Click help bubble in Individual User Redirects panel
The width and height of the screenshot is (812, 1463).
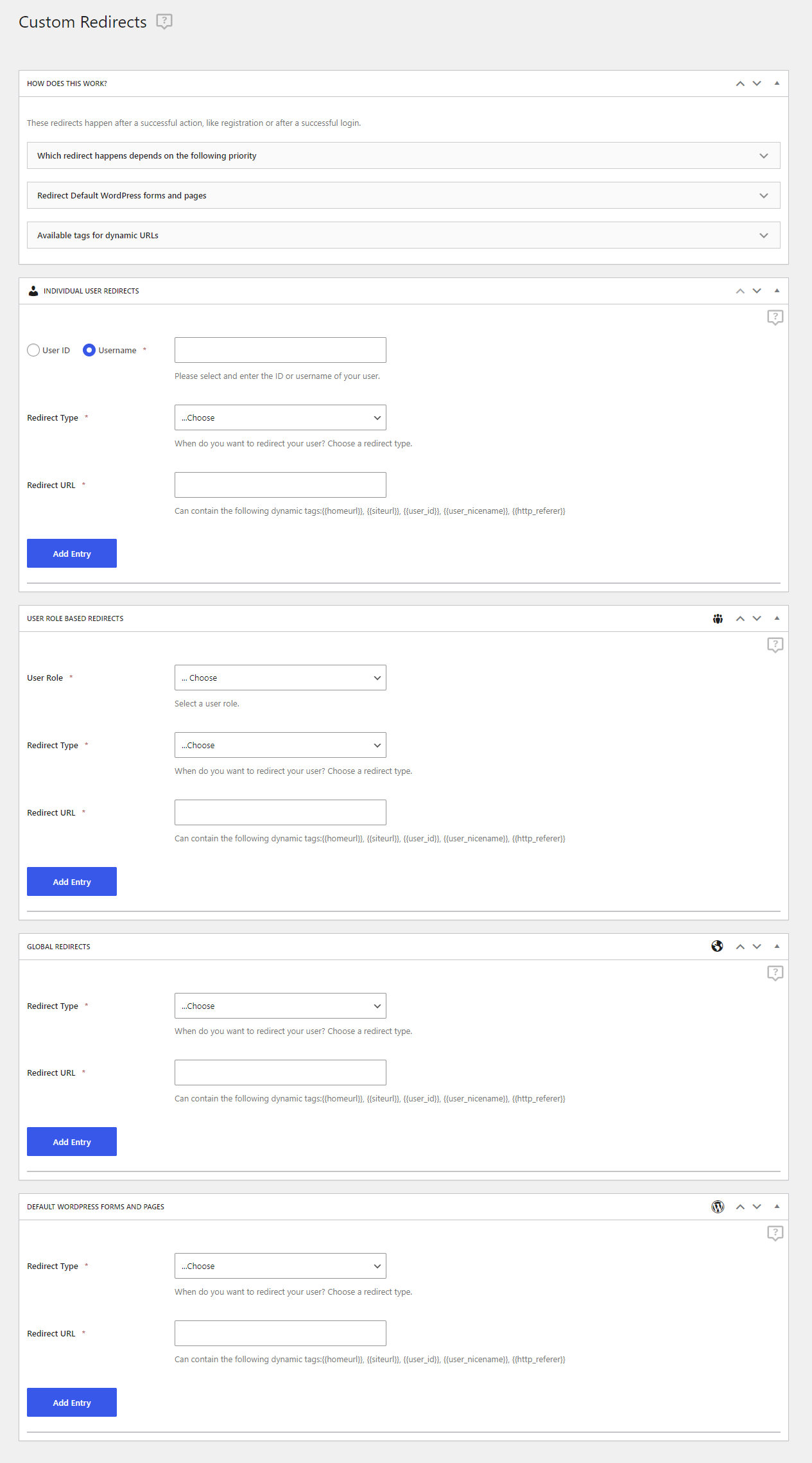(x=775, y=317)
